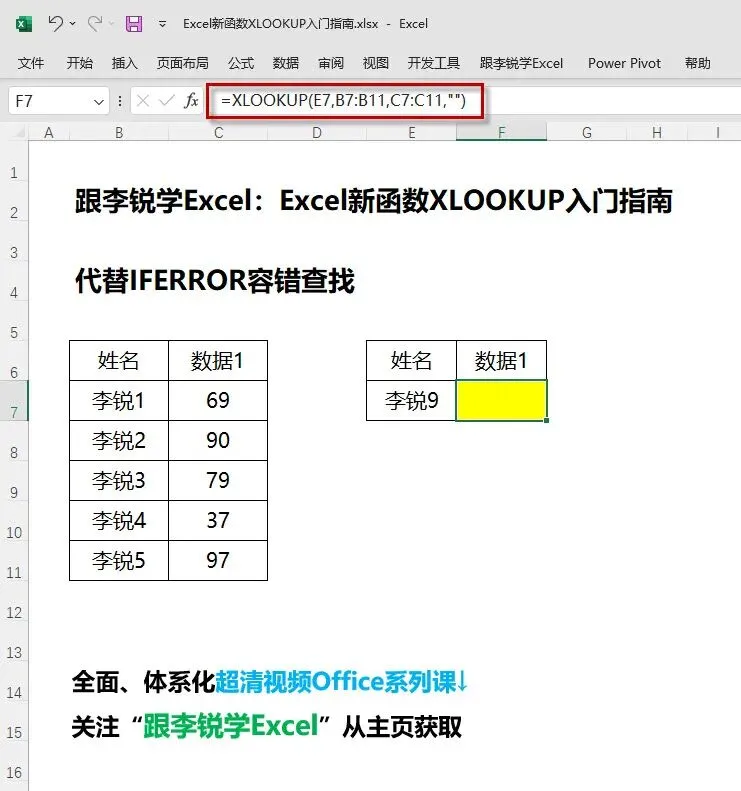Expand the Name Box dropdown arrow
741x791 pixels.
pyautogui.click(x=99, y=102)
